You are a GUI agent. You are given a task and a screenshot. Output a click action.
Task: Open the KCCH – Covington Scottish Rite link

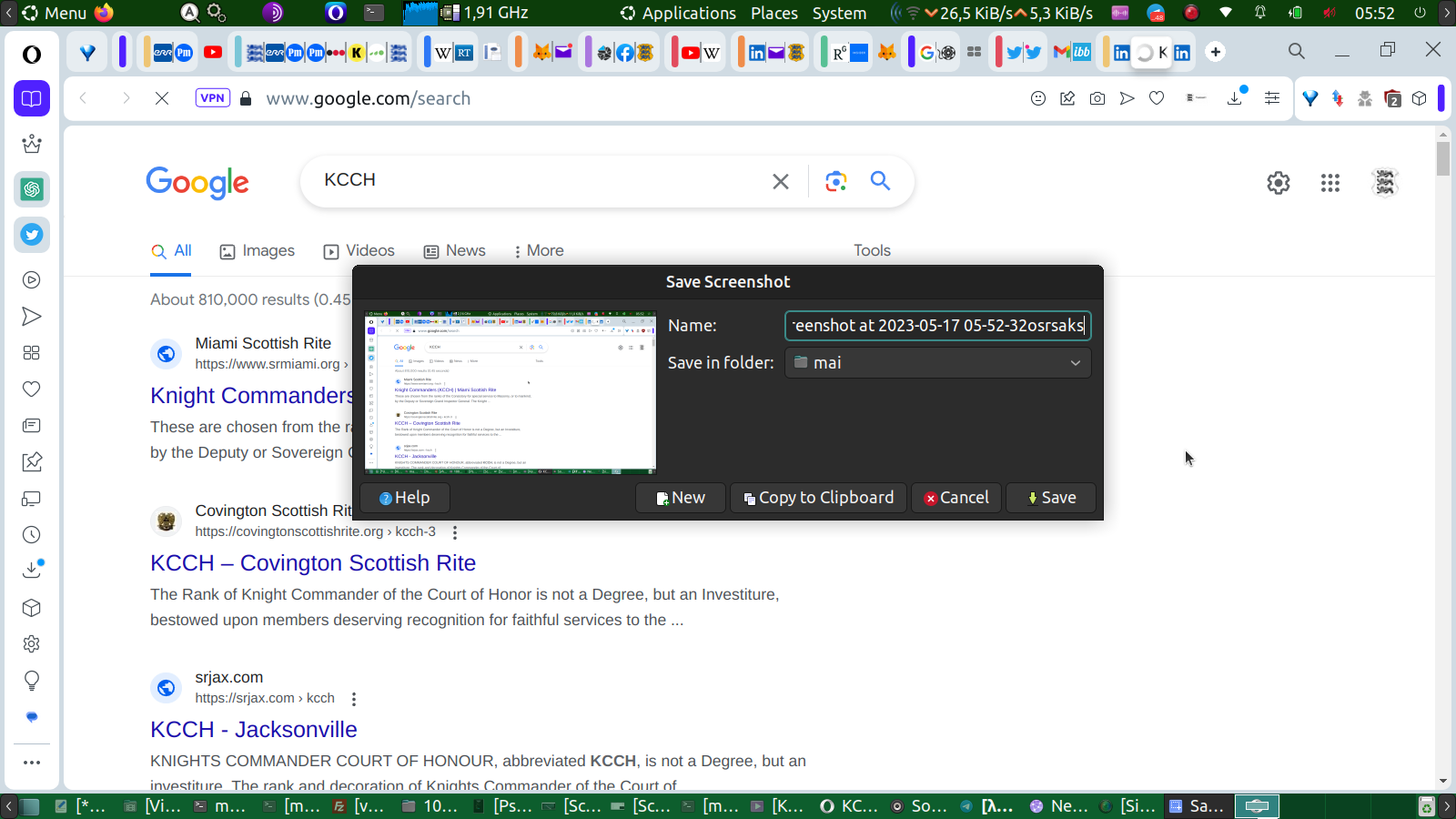(x=313, y=563)
